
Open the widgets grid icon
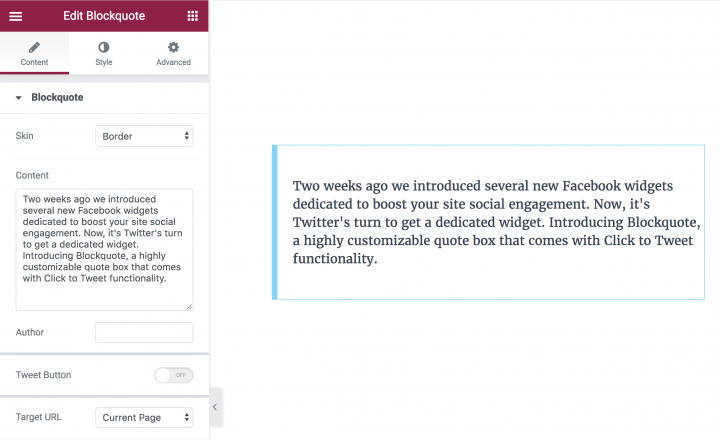coord(192,16)
